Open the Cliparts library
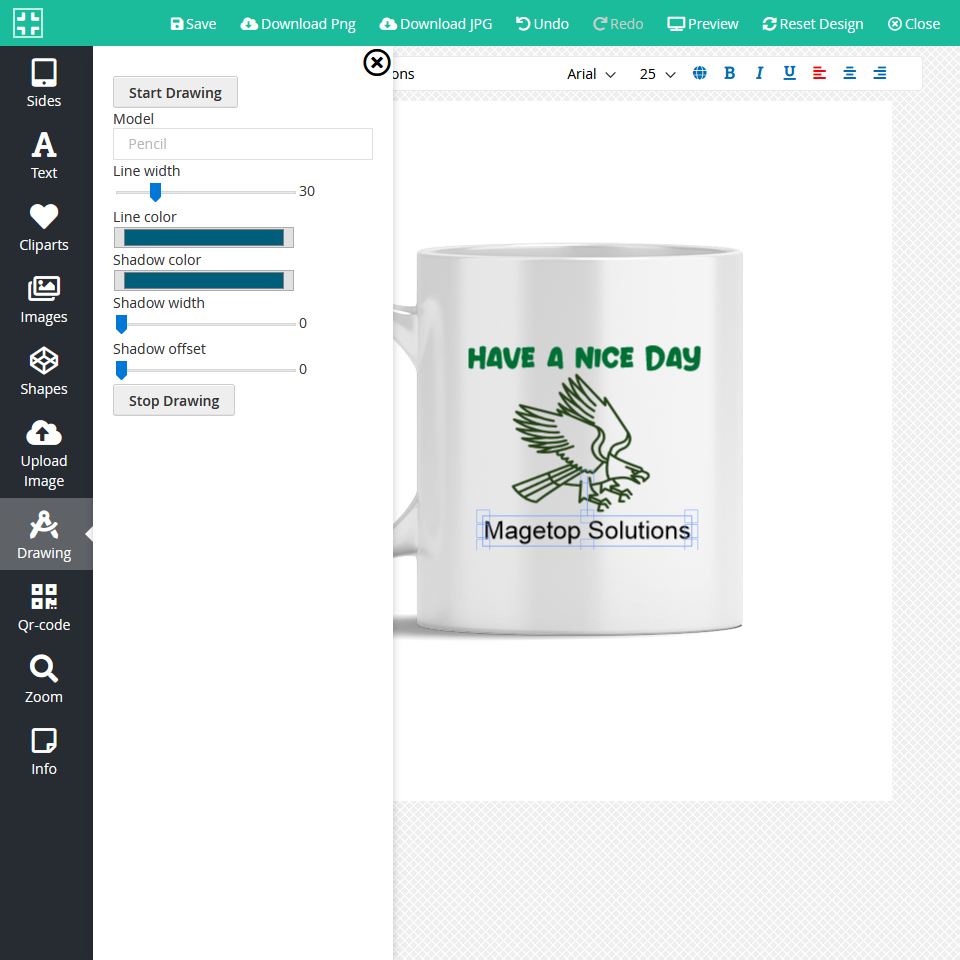Image resolution: width=960 pixels, height=960 pixels. tap(44, 227)
